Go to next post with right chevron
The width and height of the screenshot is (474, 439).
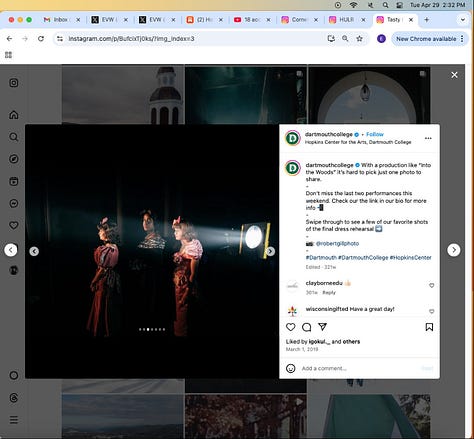454,250
